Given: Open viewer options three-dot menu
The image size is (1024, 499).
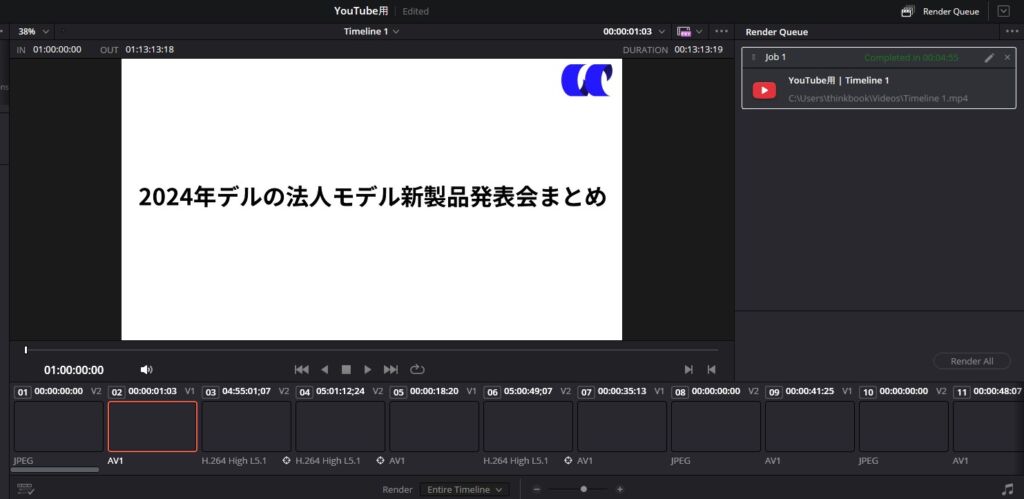Looking at the screenshot, I should click(721, 31).
